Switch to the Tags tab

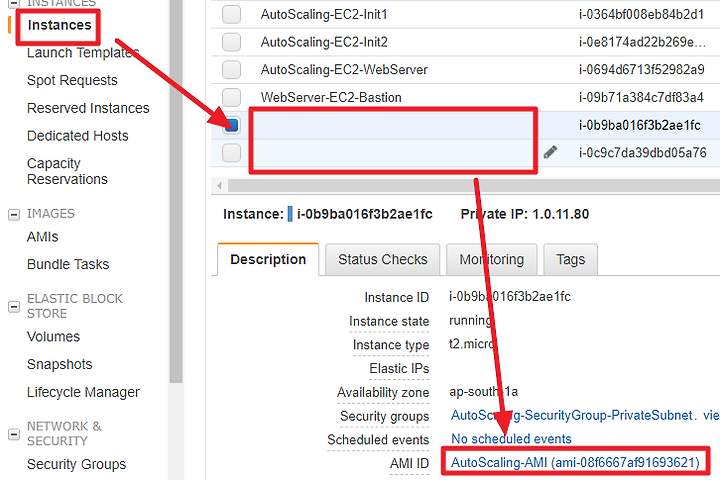(x=571, y=260)
